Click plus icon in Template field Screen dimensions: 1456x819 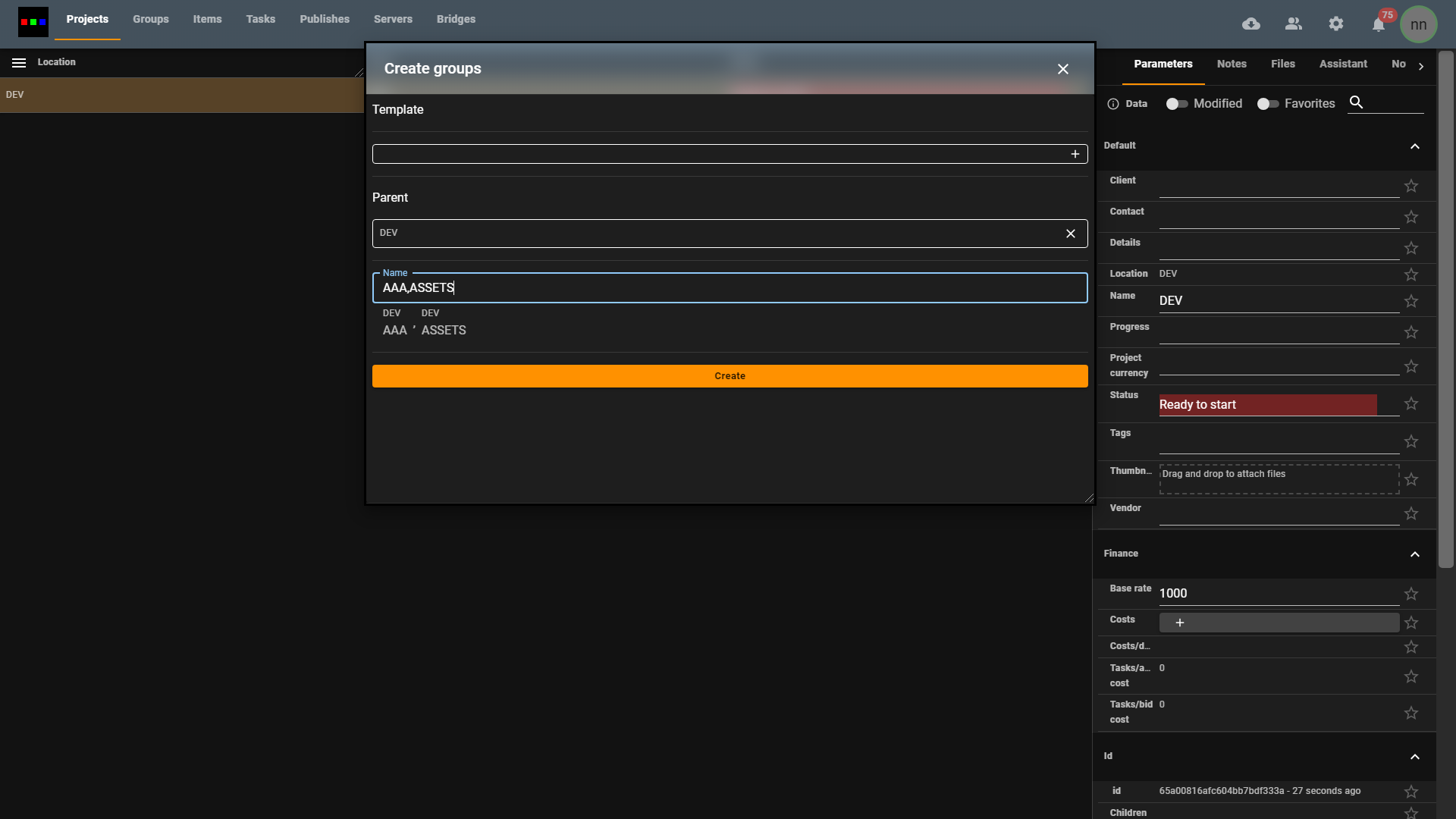point(1075,155)
